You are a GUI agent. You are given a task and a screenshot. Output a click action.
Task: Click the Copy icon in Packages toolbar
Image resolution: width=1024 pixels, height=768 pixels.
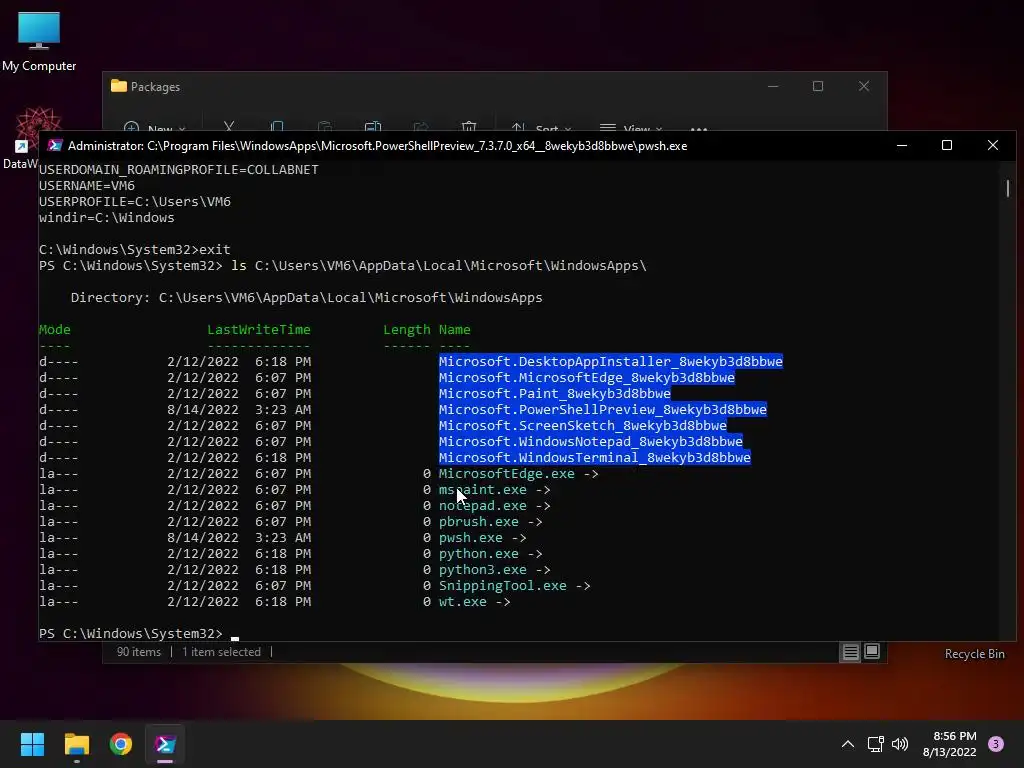coord(277,125)
